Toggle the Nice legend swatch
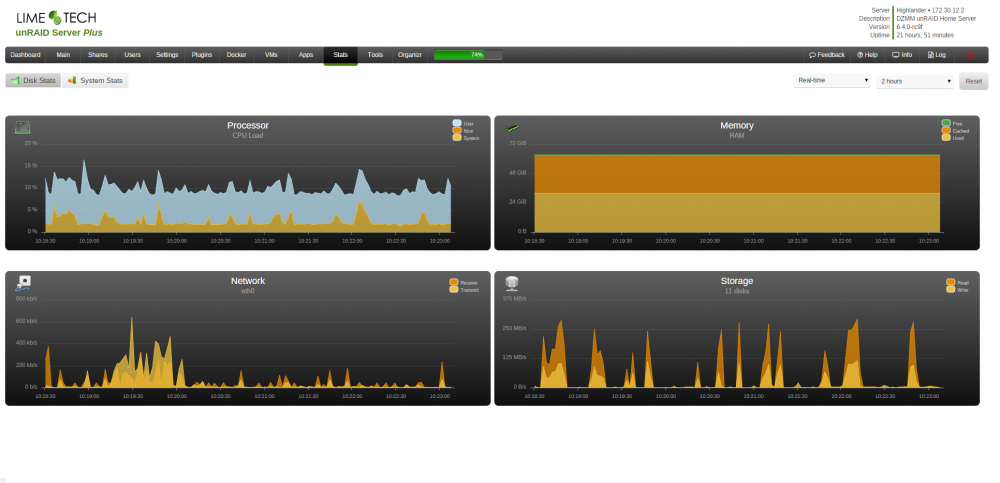Screen dimensions: 1000x483 (x=457, y=130)
